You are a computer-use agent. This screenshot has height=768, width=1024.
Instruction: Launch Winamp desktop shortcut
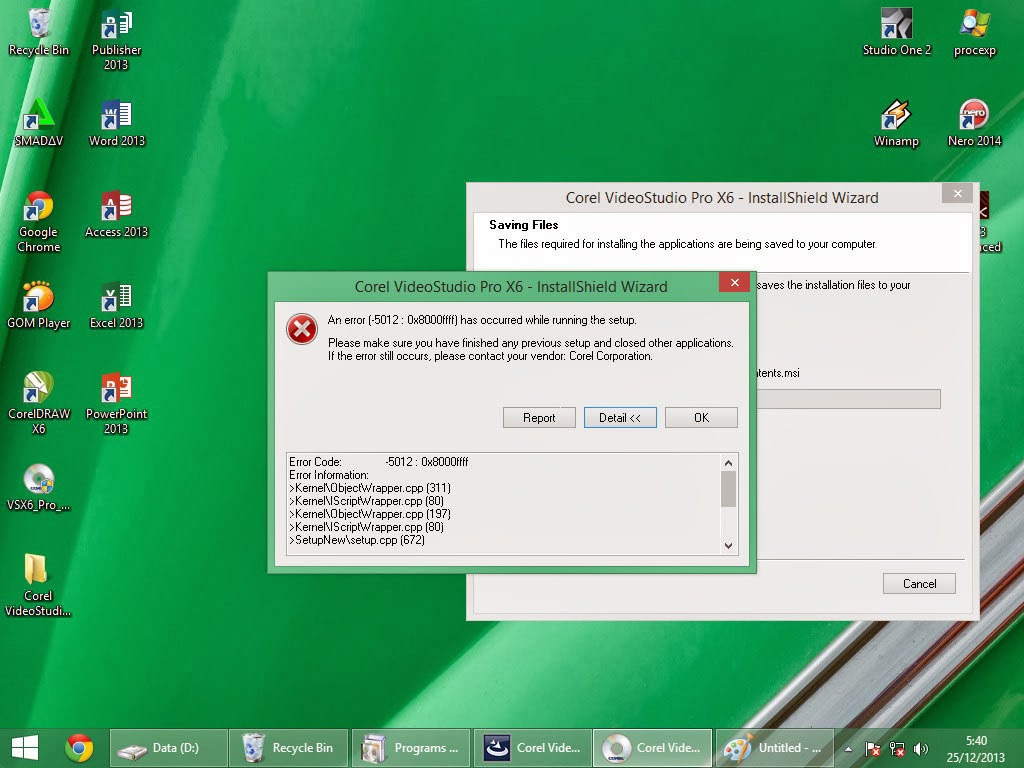[x=896, y=123]
